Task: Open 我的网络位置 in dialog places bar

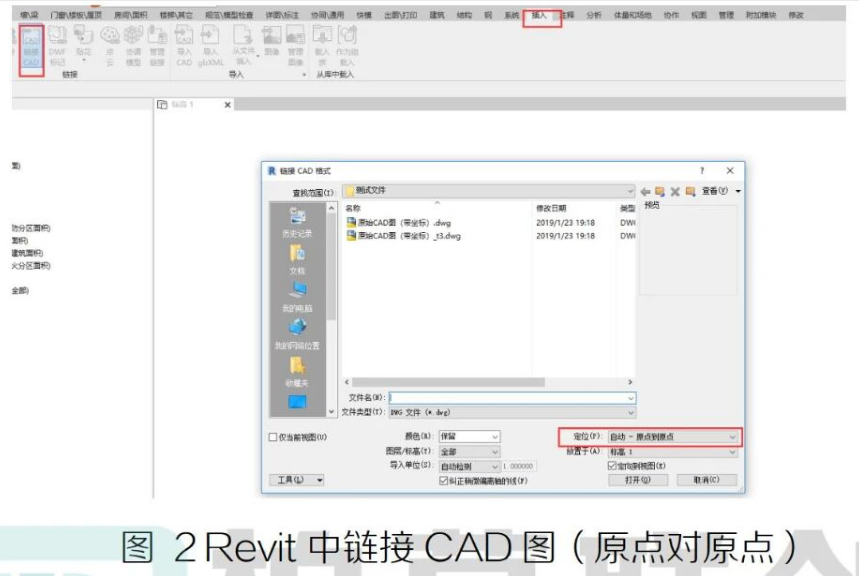Action: click(x=297, y=334)
